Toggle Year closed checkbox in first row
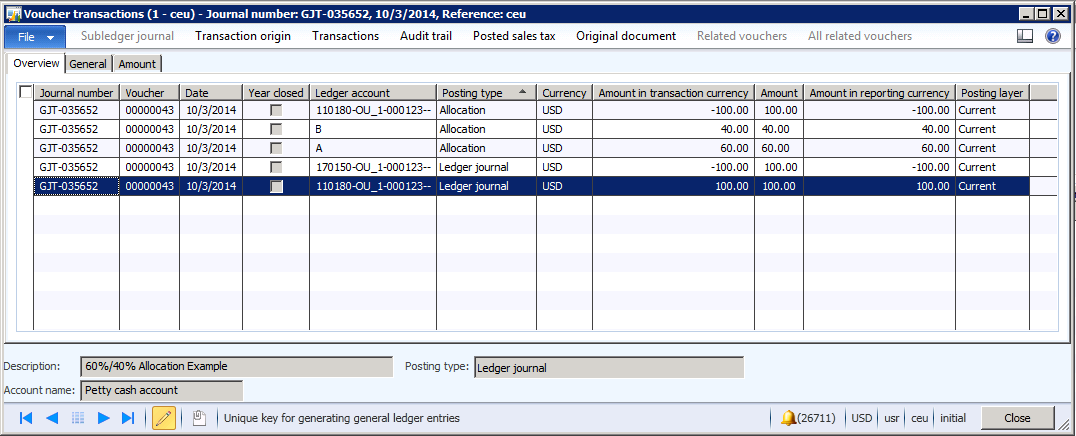The width and height of the screenshot is (1076, 436). [275, 110]
